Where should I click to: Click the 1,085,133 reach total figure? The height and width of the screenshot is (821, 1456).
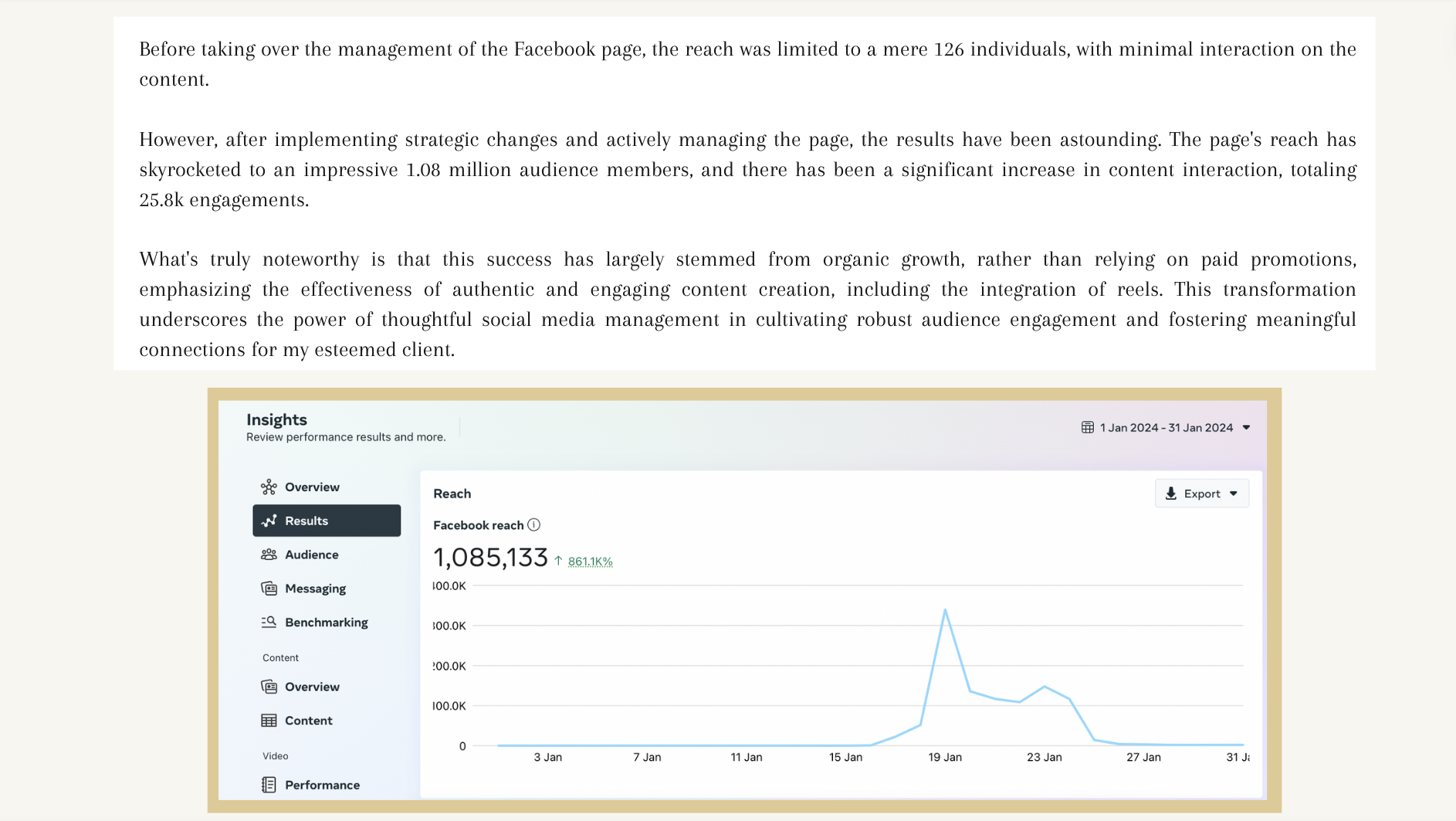click(490, 558)
